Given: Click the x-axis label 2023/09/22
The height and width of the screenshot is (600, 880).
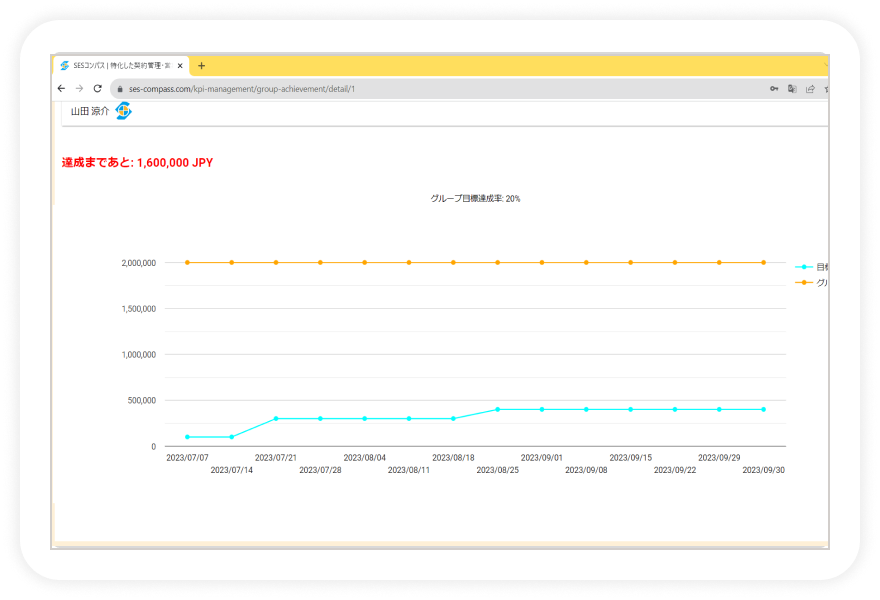Looking at the screenshot, I should click(x=675, y=470).
